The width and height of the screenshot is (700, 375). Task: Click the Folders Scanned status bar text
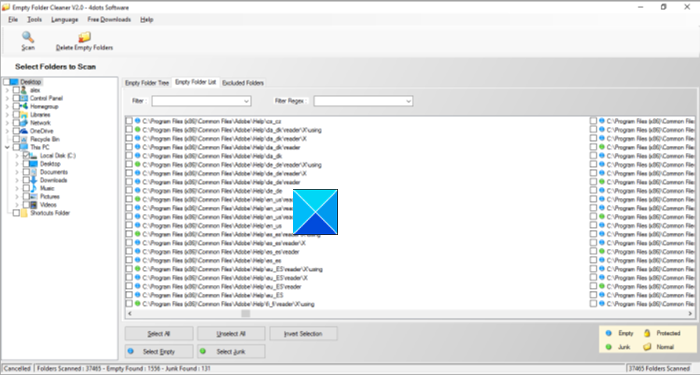(123, 369)
